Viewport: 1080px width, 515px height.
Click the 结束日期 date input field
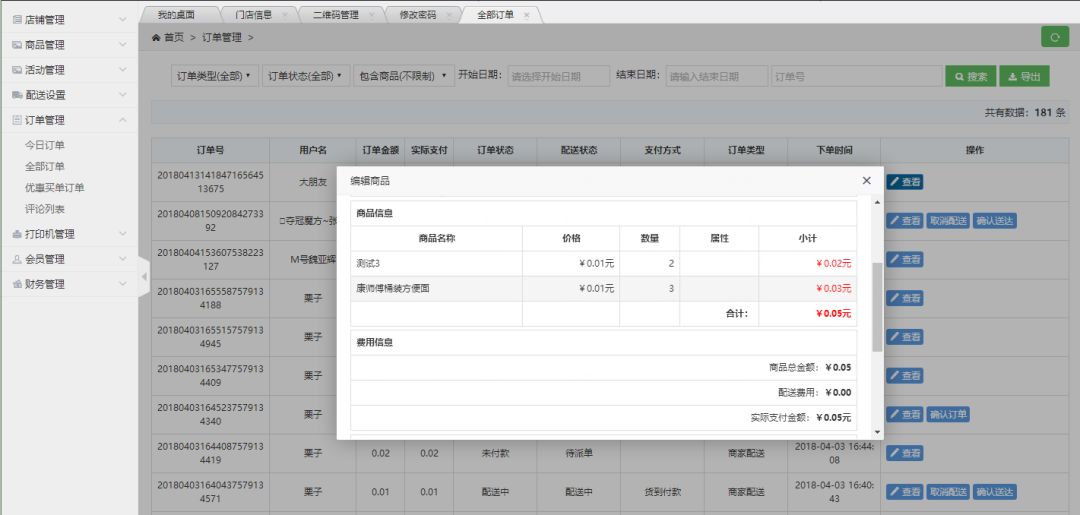pyautogui.click(x=717, y=76)
